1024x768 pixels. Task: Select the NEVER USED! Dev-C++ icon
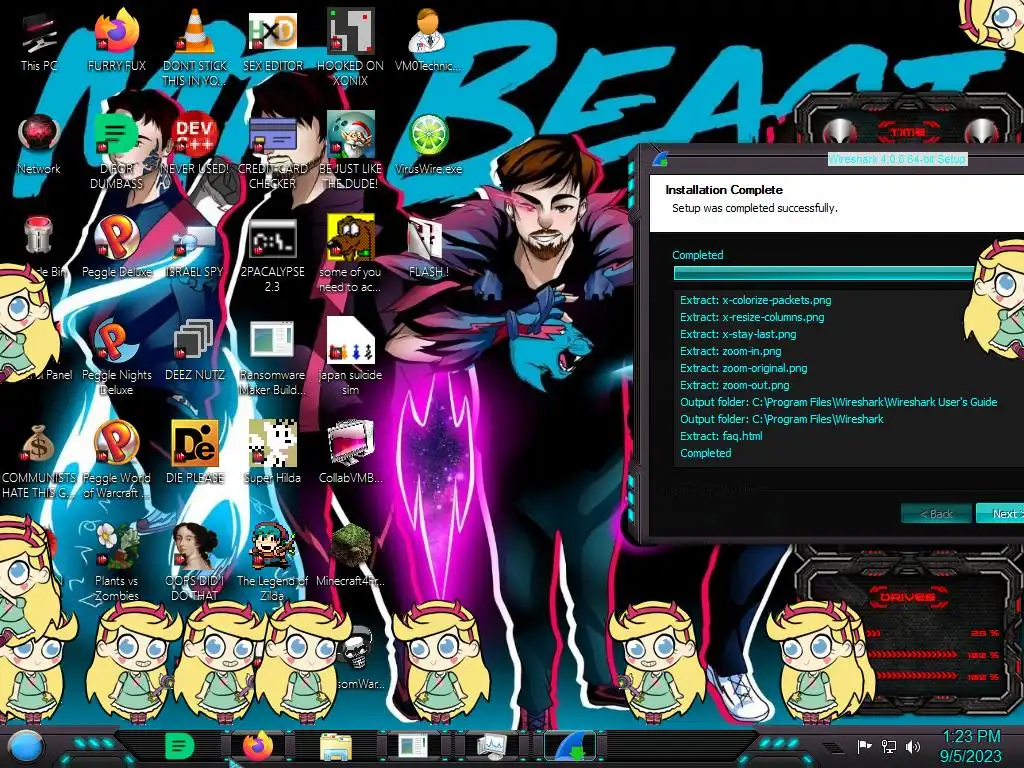tap(195, 144)
